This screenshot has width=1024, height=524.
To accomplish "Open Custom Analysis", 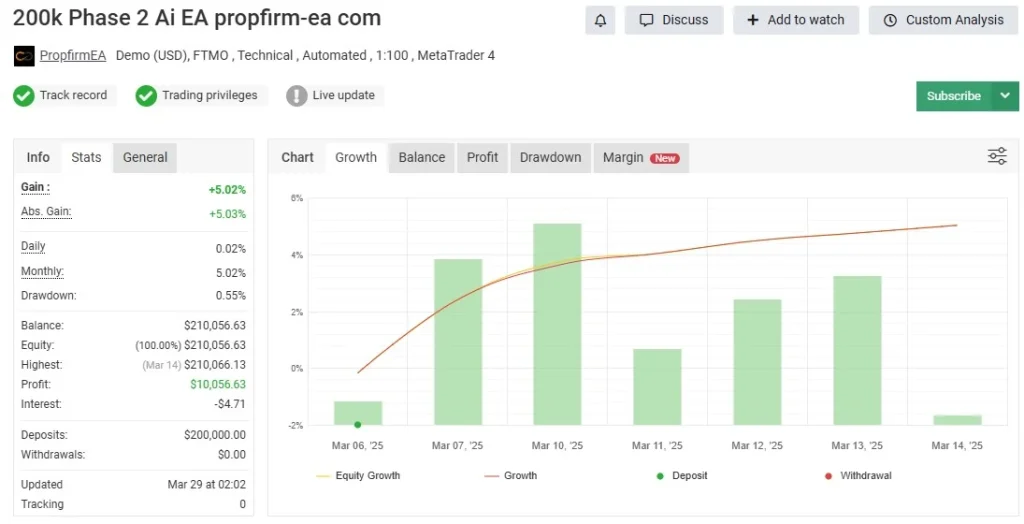I will 944,20.
